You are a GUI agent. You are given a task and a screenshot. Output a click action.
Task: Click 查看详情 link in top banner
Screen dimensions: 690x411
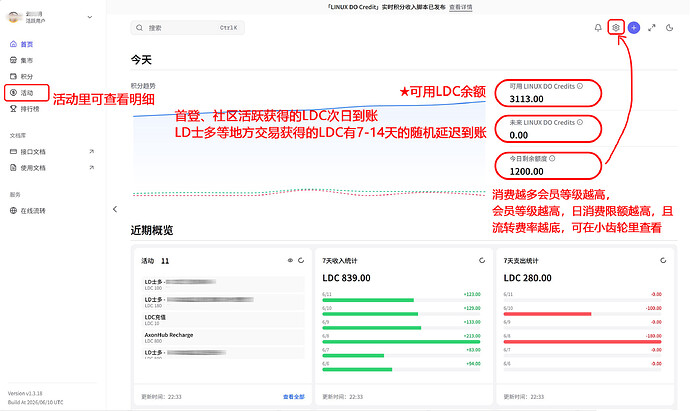pos(461,7)
